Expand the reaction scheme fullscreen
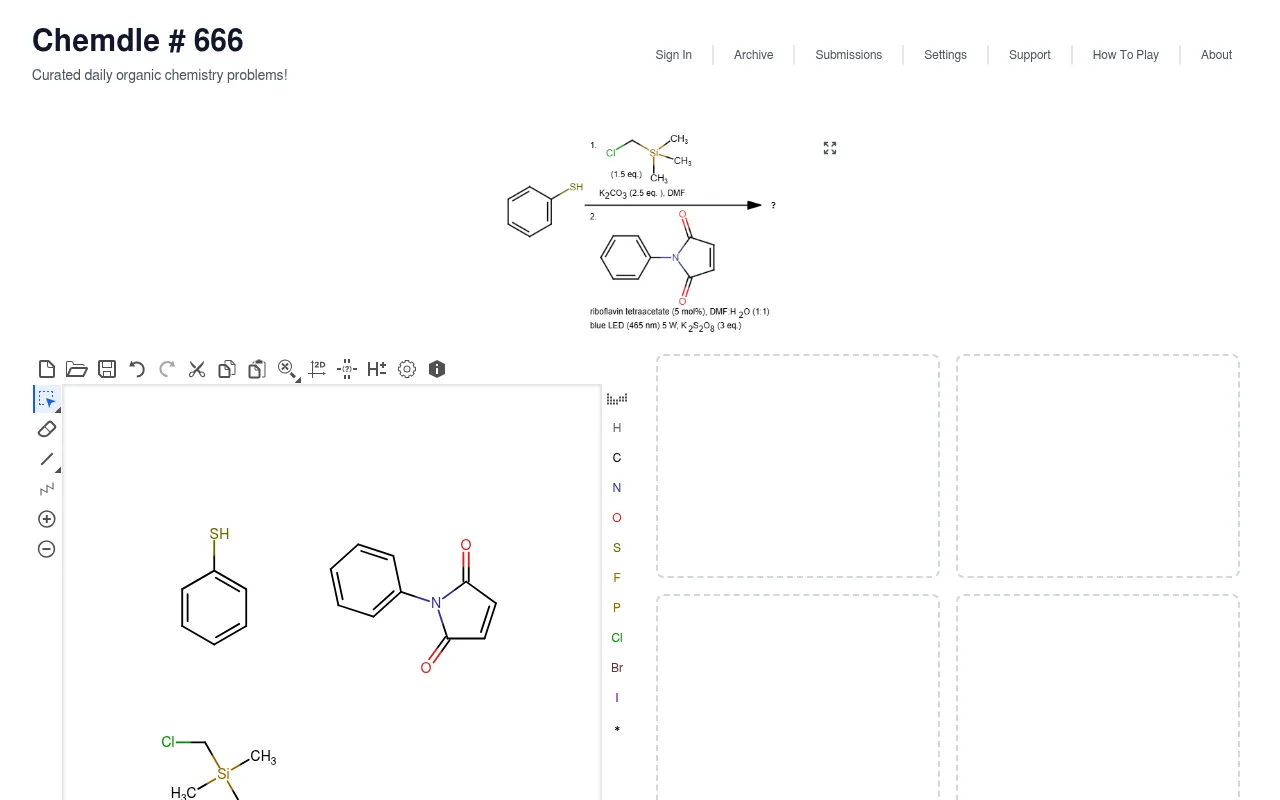The height and width of the screenshot is (800, 1280). tap(830, 148)
